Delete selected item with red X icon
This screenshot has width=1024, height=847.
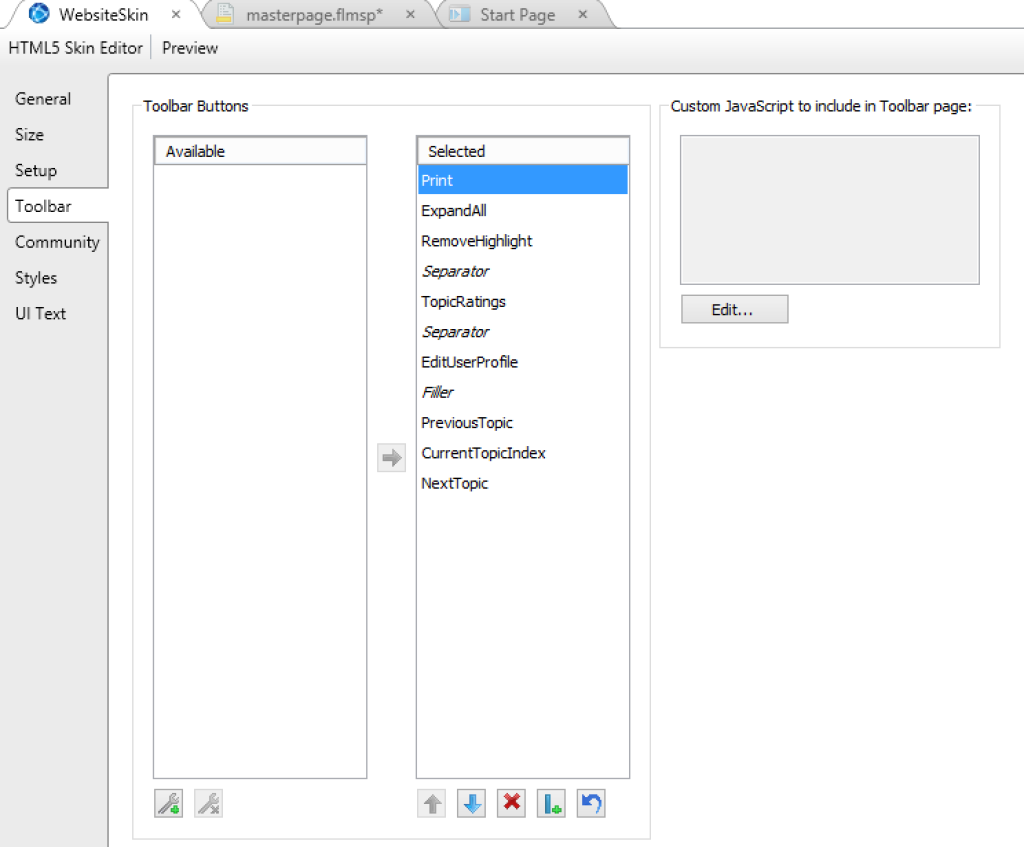(511, 803)
